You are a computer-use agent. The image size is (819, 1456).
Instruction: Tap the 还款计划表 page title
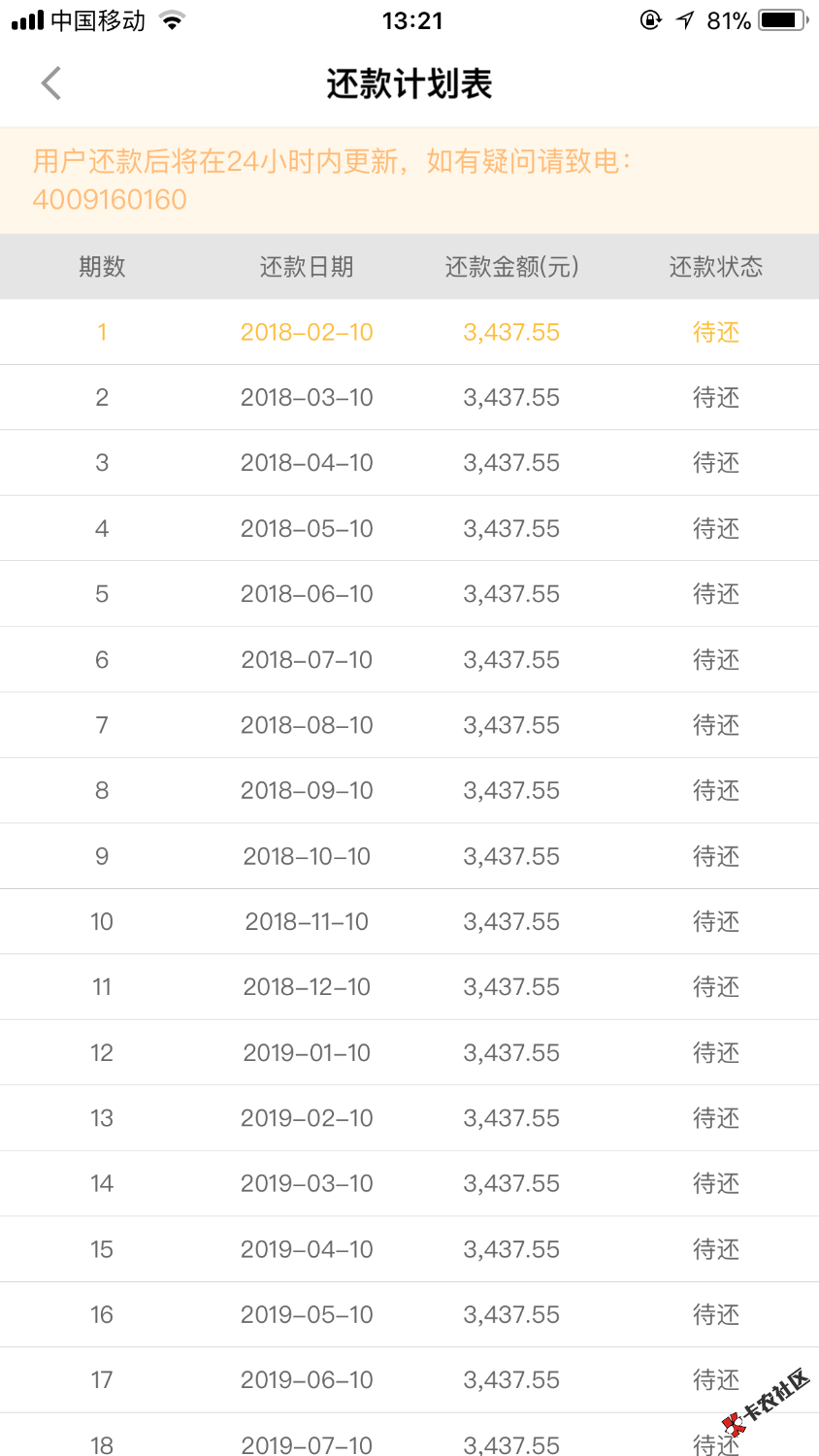409,84
